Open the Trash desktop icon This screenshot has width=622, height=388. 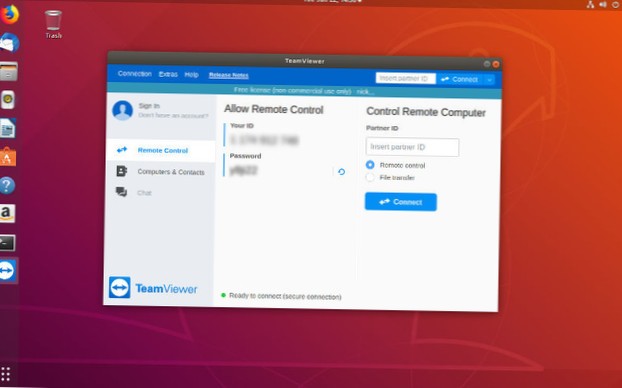point(53,25)
